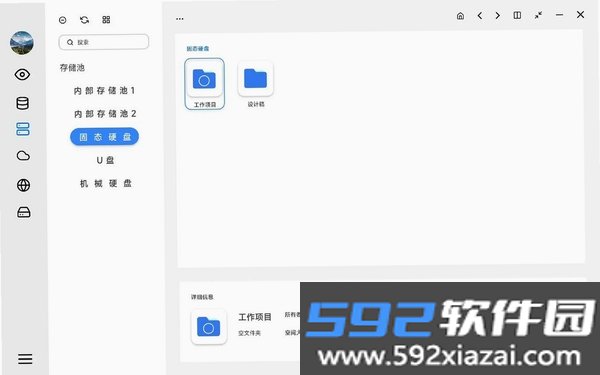Image resolution: width=600 pixels, height=375 pixels.
Task: Open the hamburger menu at sidebar bottom
Action: 25,359
